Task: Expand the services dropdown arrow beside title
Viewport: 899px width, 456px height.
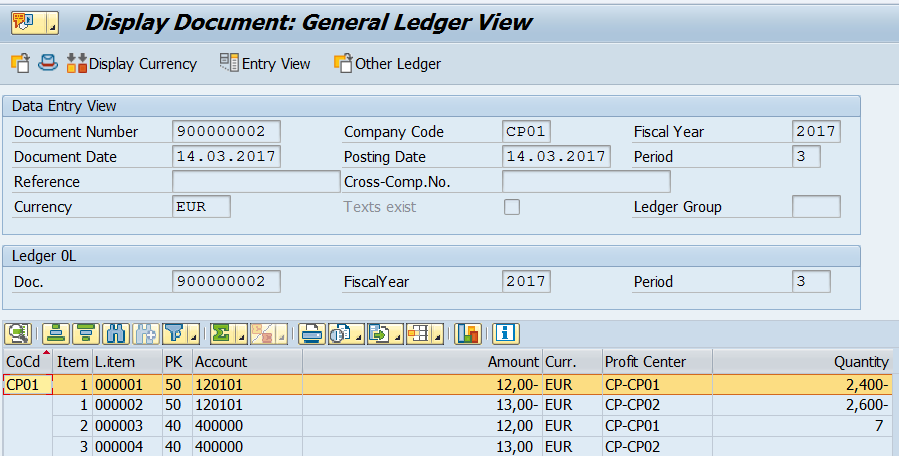Action: tap(52, 23)
